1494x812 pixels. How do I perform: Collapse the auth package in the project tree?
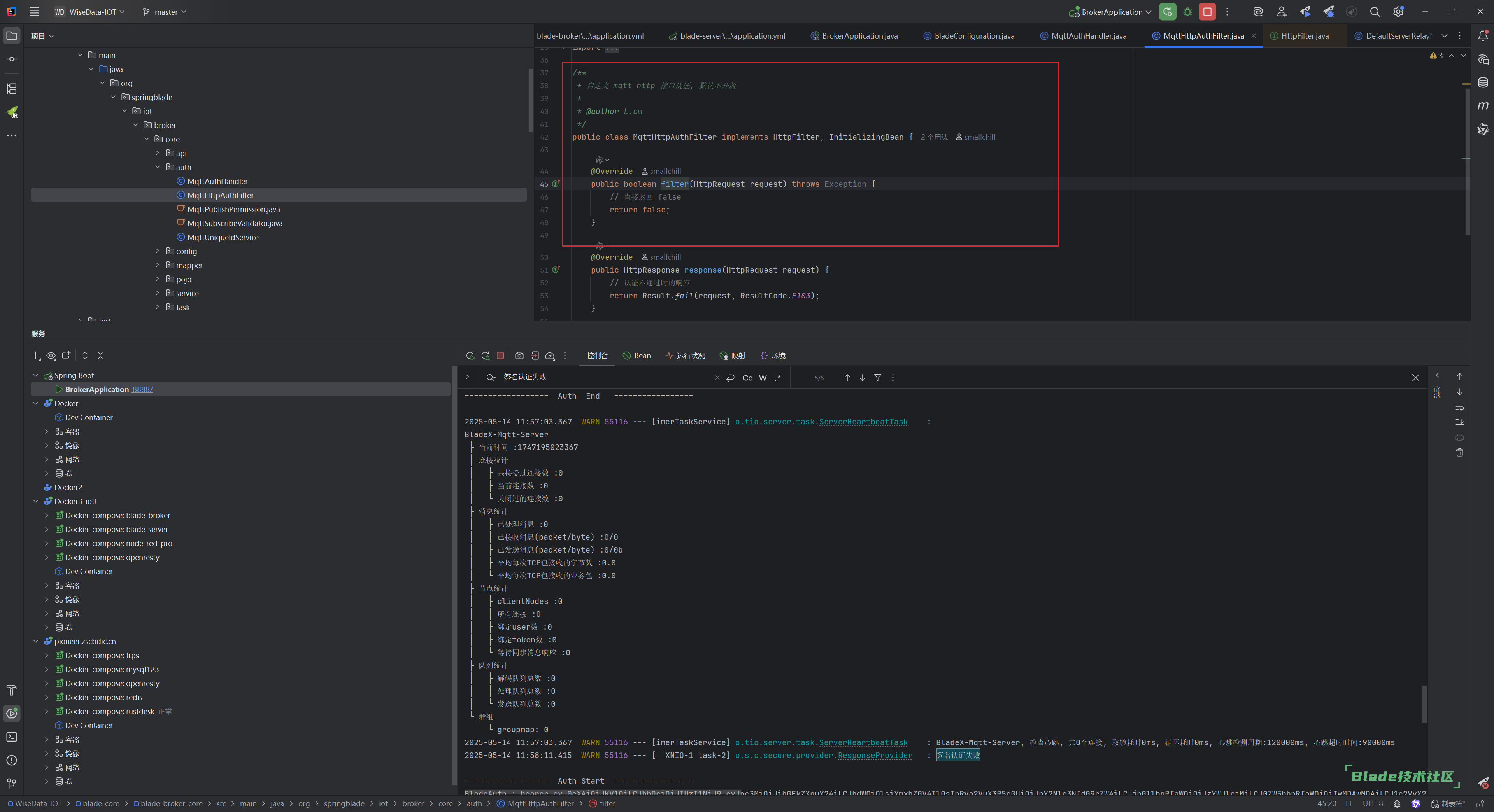pos(158,167)
